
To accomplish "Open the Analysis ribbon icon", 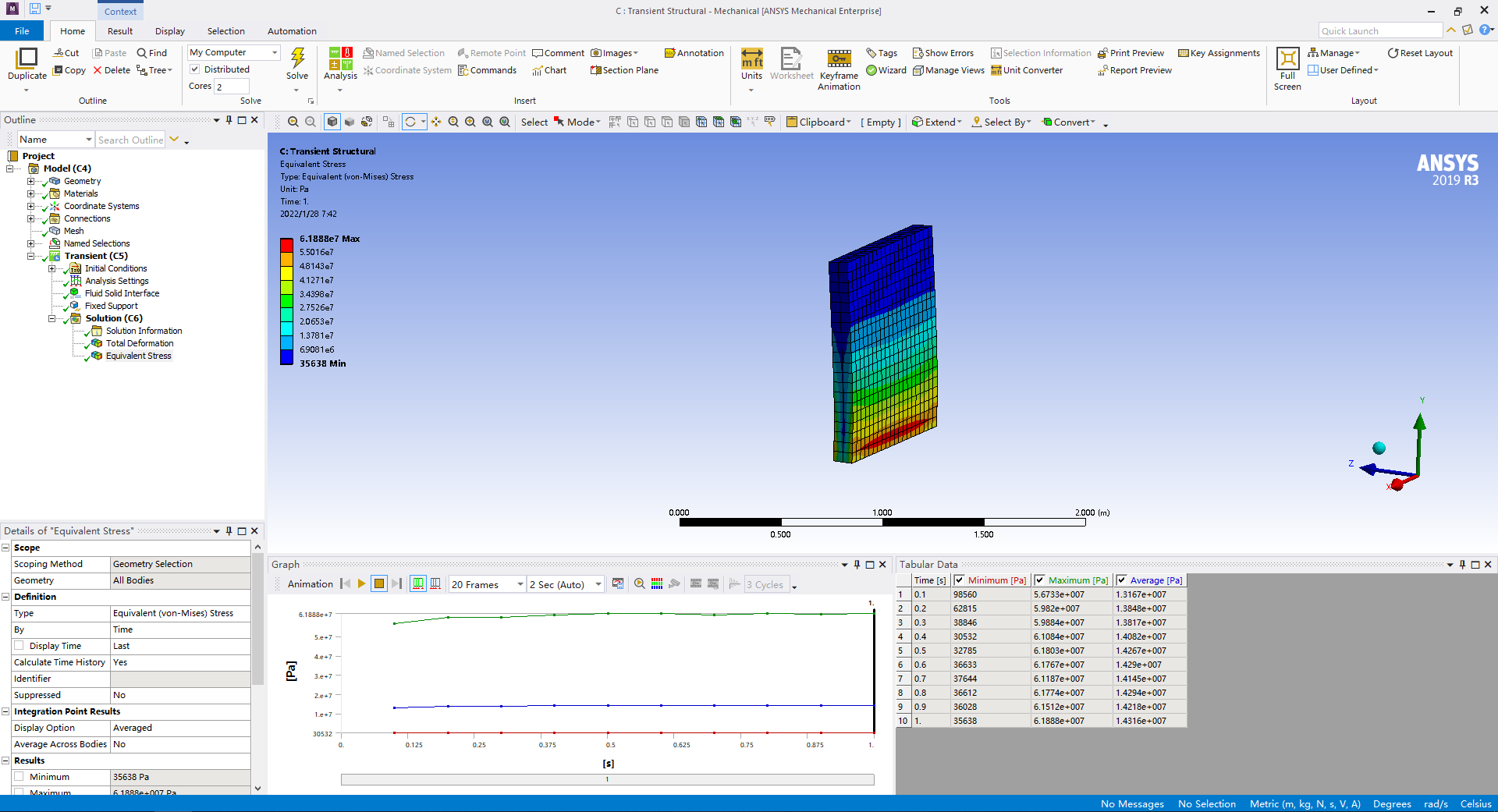I will coord(340,59).
